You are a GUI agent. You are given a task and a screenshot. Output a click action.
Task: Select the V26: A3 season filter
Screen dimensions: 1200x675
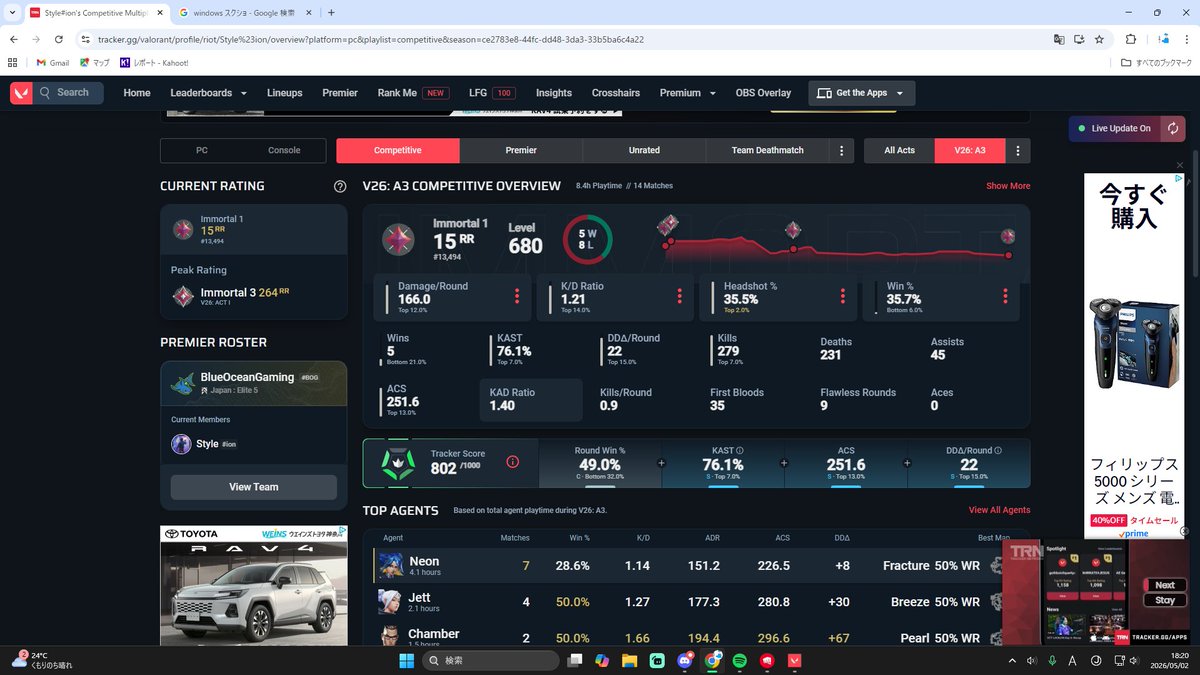point(970,150)
